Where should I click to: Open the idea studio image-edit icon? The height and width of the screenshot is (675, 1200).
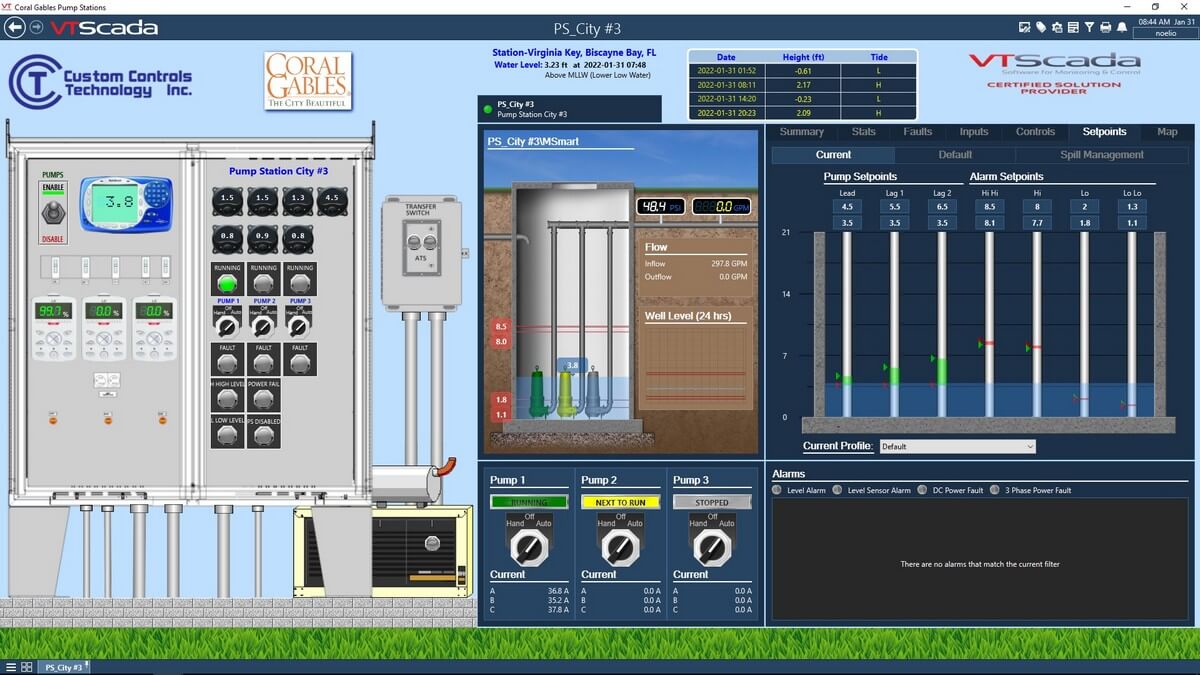click(x=1024, y=27)
